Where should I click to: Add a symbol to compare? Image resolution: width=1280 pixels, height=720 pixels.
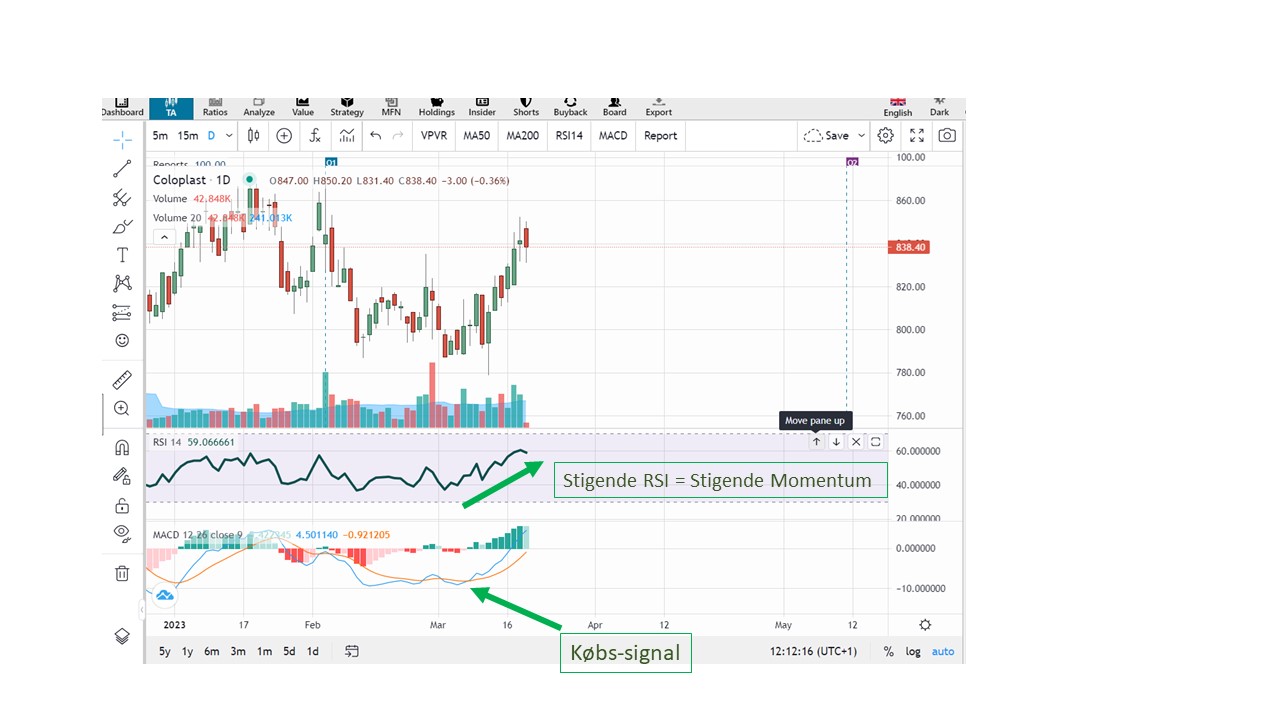pyautogui.click(x=284, y=136)
